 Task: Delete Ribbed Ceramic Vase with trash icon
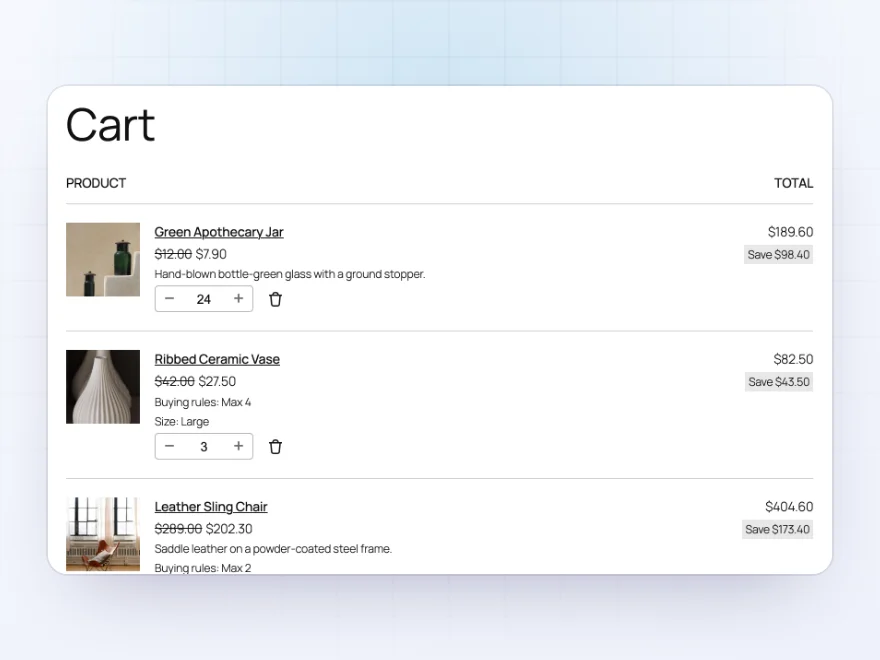pos(275,447)
